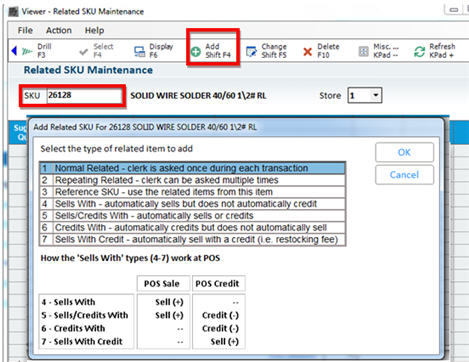Viewport: 469px width, 362px height.
Task: Select row 5 Sells/Credits With type
Action: 192,216
